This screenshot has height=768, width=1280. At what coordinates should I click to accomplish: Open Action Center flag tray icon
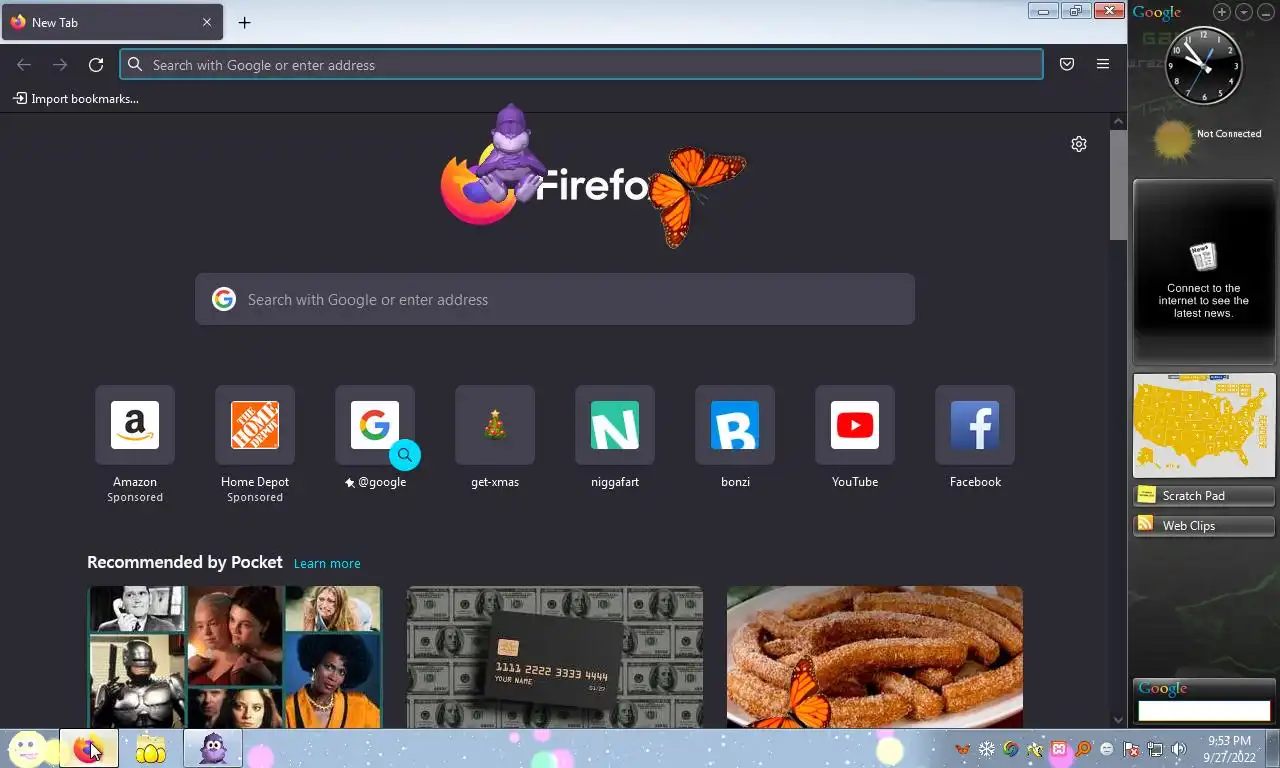coord(1131,748)
